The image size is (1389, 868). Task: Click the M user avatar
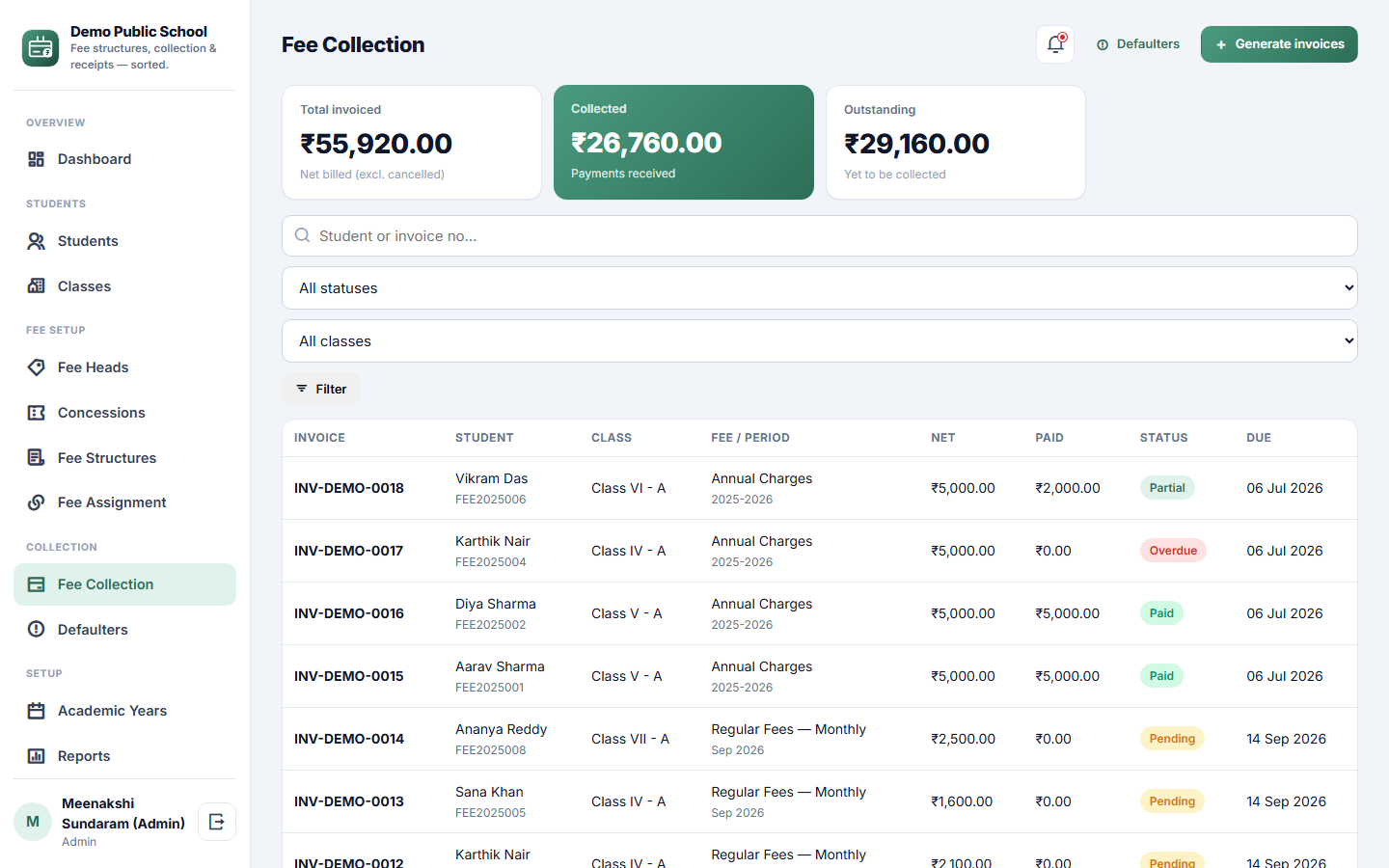point(33,822)
